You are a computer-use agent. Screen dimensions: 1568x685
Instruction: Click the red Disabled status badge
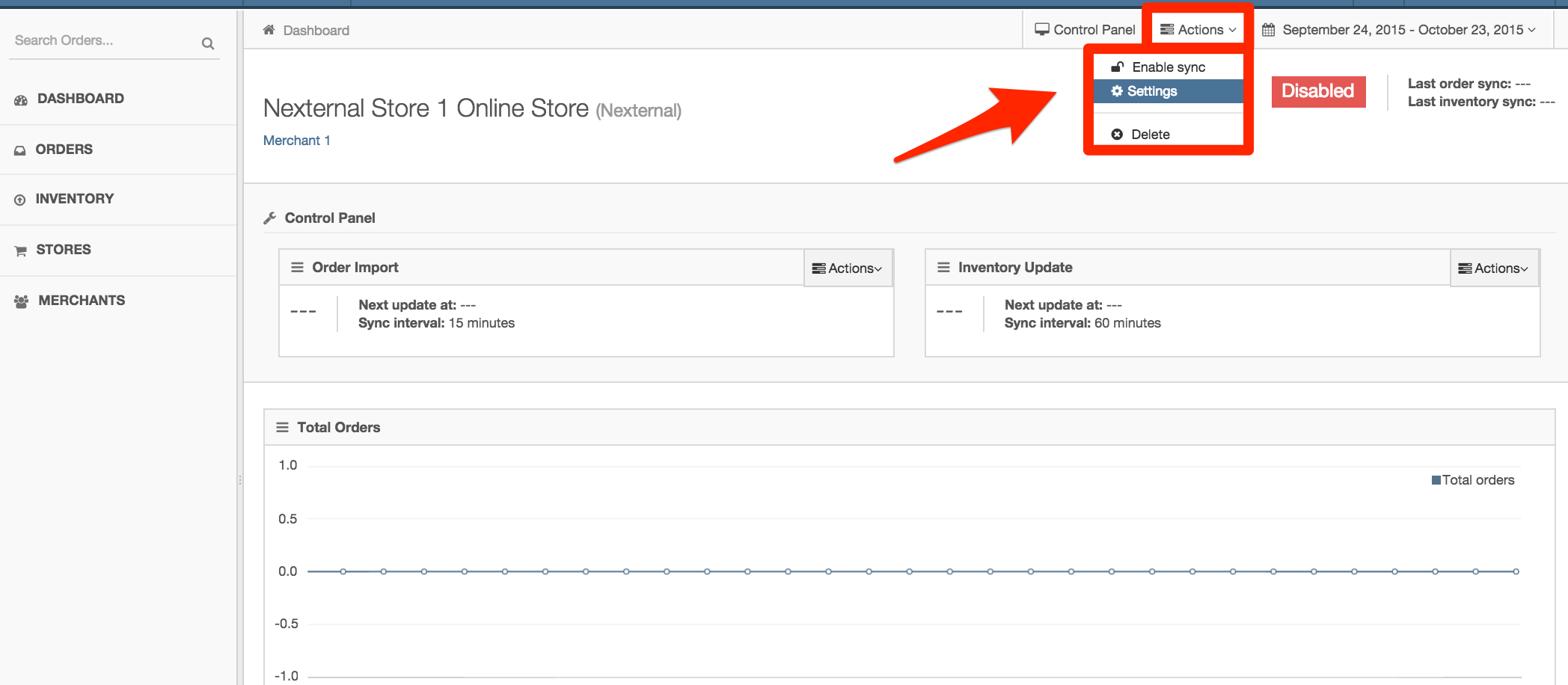click(x=1317, y=91)
